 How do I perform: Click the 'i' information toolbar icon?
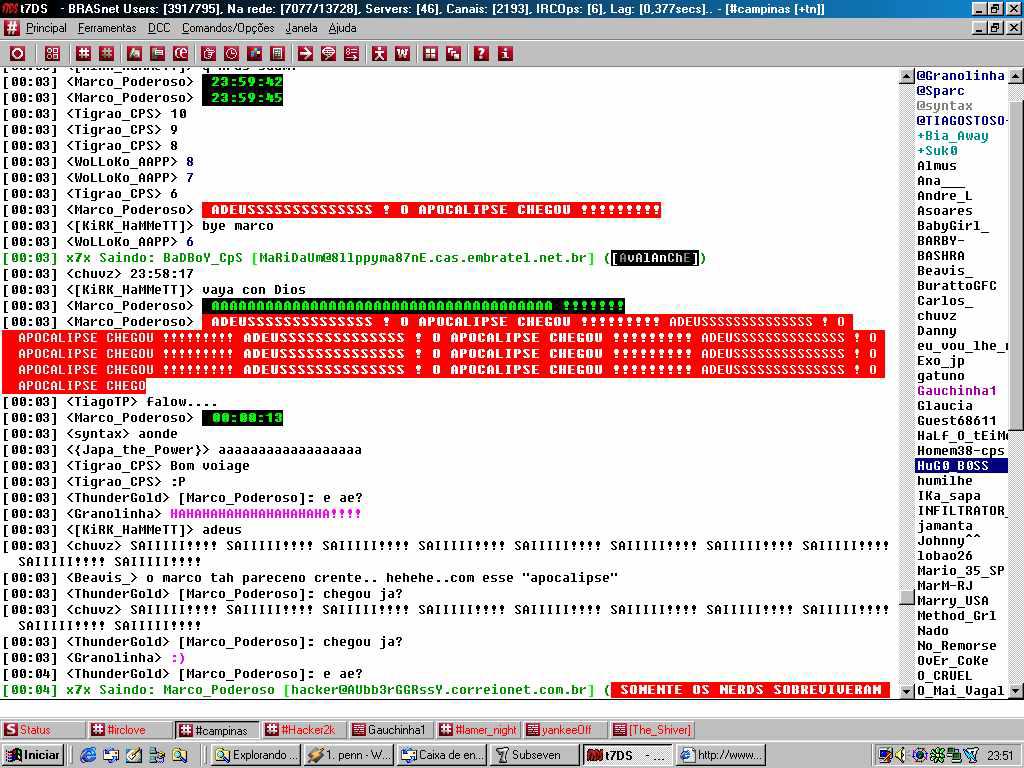tap(505, 53)
